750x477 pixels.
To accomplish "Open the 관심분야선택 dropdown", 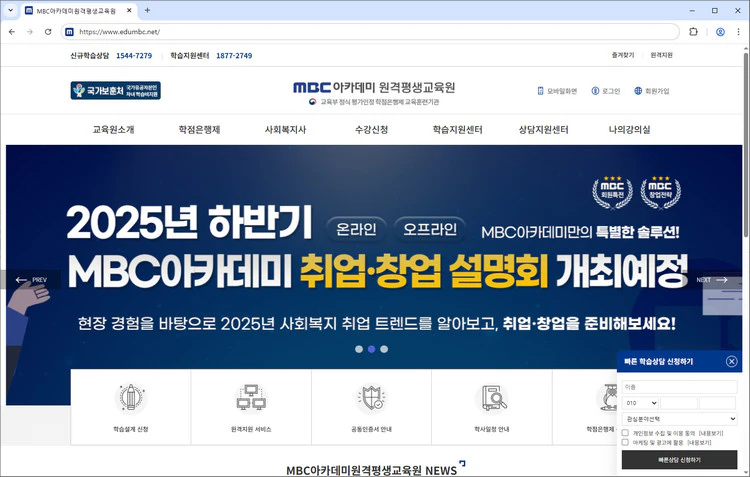I will coord(679,419).
